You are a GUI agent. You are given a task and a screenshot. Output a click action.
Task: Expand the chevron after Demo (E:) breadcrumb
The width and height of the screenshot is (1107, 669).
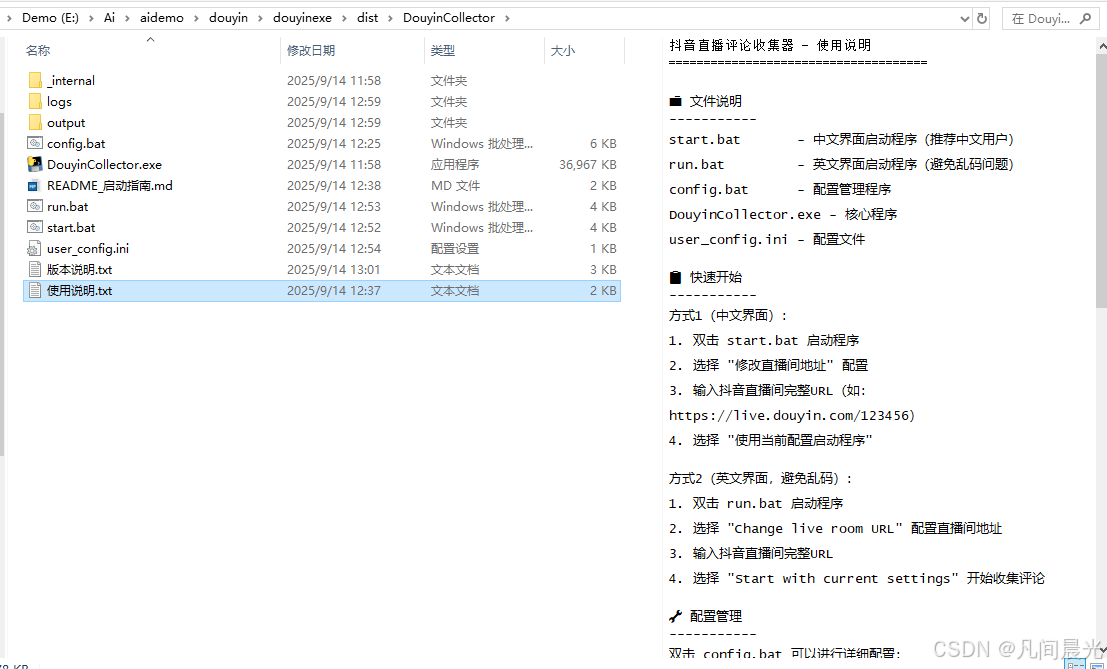click(92, 18)
